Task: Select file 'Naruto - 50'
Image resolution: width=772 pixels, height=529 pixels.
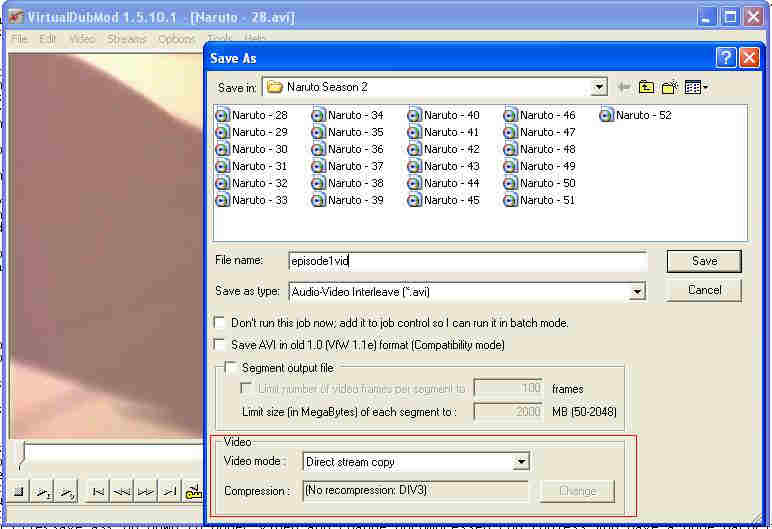Action: click(540, 183)
